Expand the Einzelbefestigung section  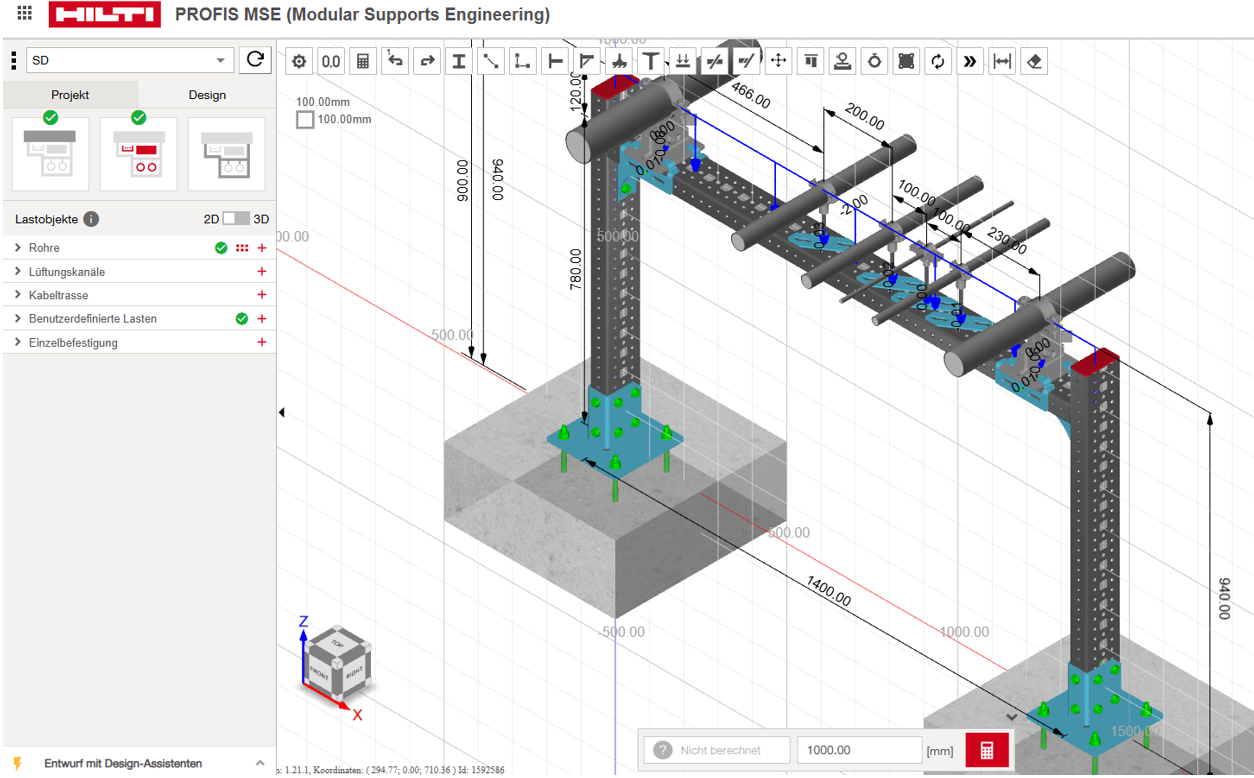18,342
